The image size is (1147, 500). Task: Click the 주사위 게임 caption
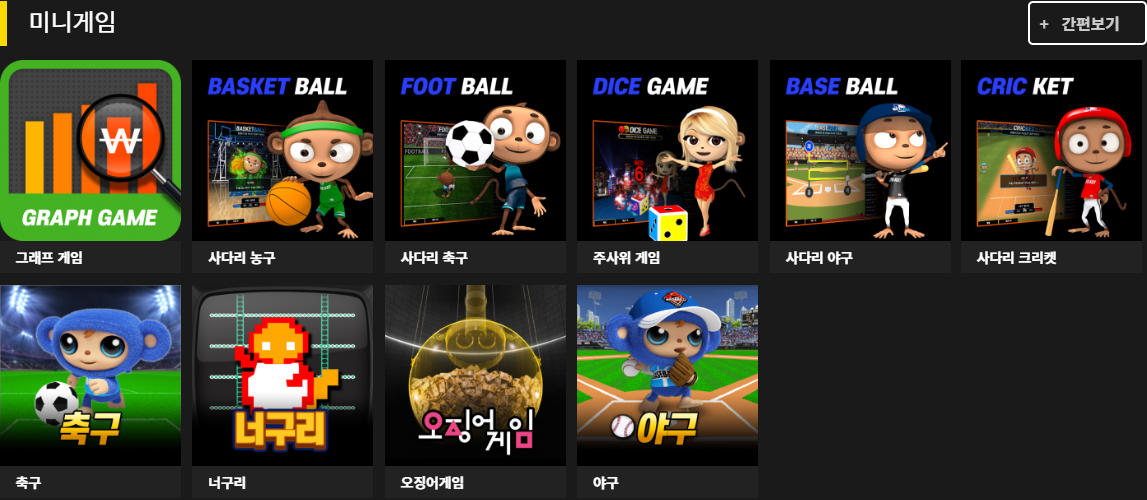626,258
